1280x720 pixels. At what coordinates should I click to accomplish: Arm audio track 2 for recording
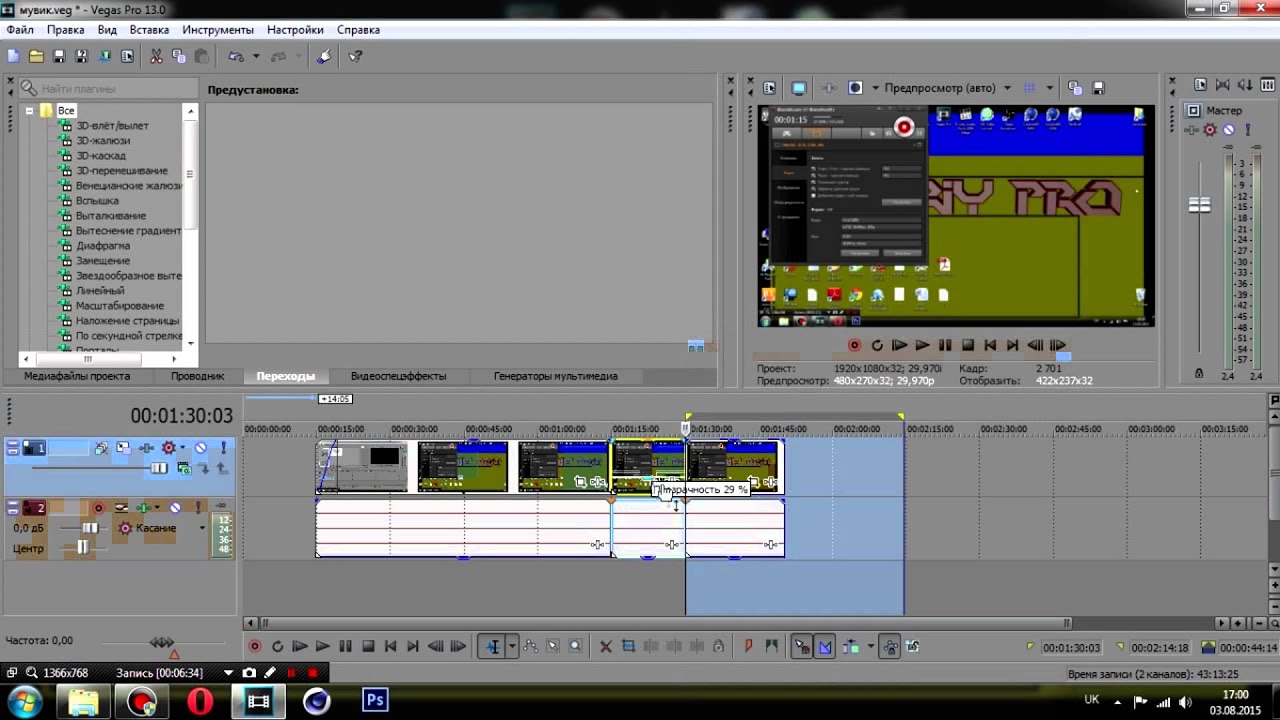point(99,508)
